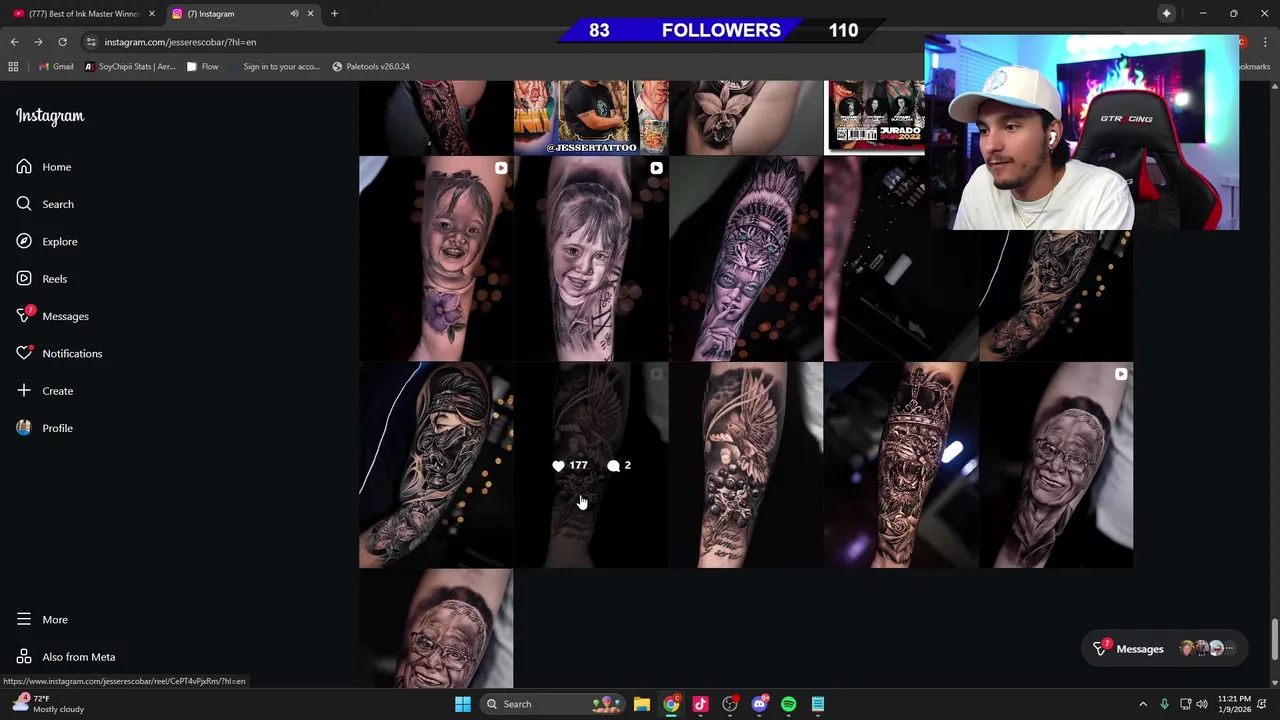Open the floating Messages button
1280x720 pixels.
tap(1165, 649)
